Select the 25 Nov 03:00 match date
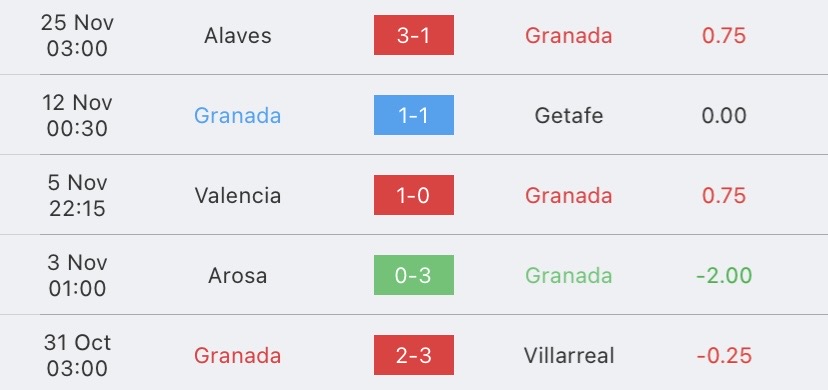 [x=77, y=35]
